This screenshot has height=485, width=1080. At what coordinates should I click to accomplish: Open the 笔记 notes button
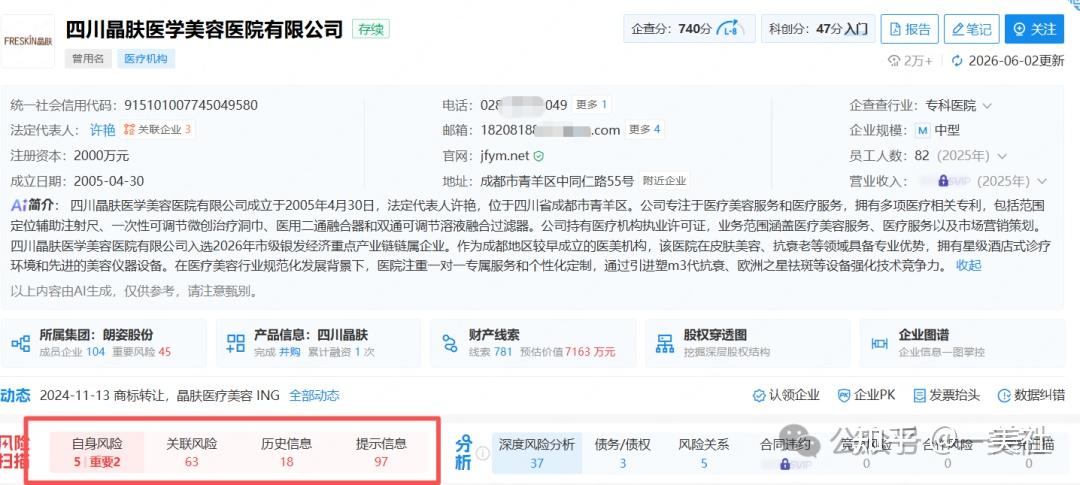(x=971, y=29)
